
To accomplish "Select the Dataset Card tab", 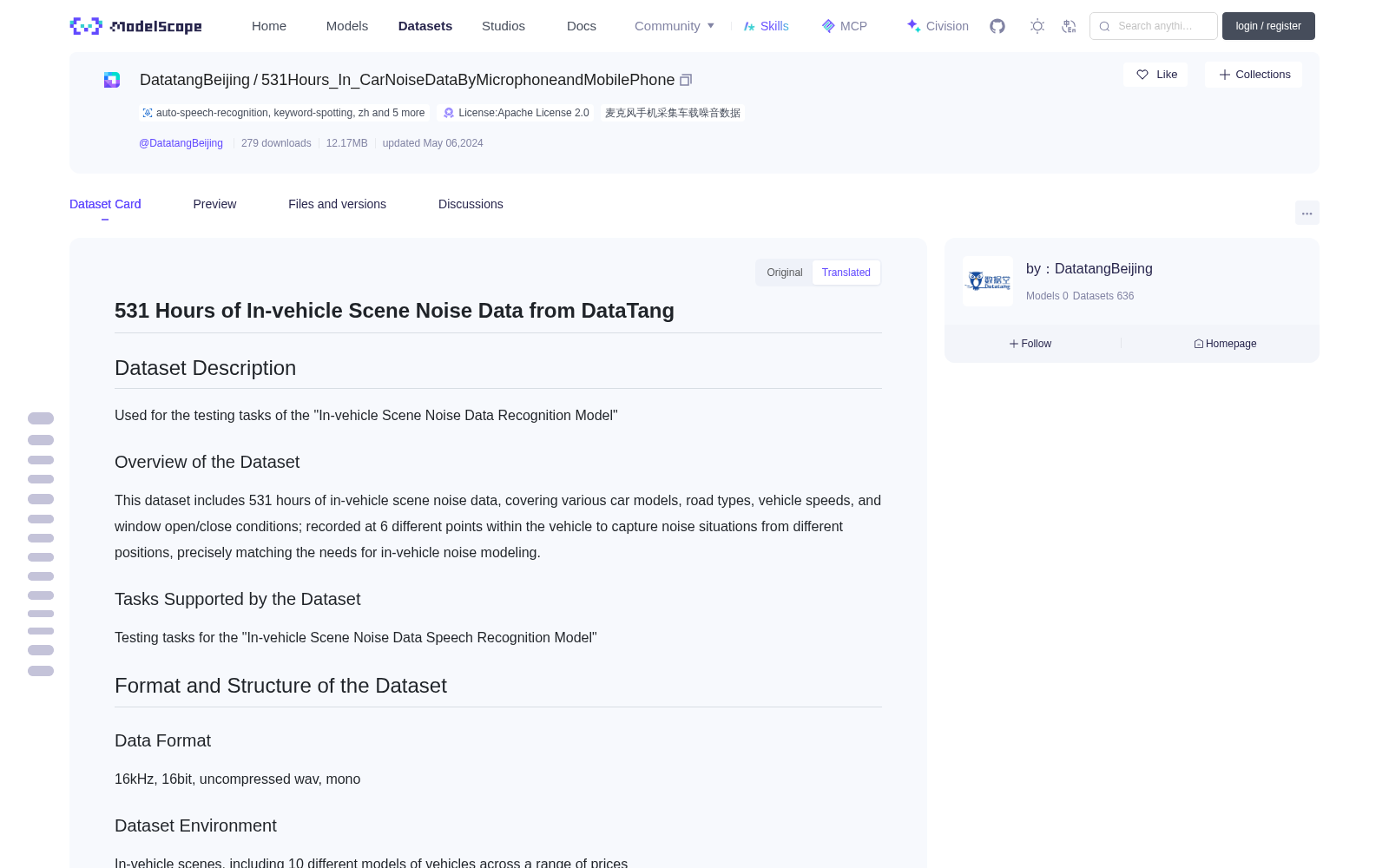I will pos(105,204).
